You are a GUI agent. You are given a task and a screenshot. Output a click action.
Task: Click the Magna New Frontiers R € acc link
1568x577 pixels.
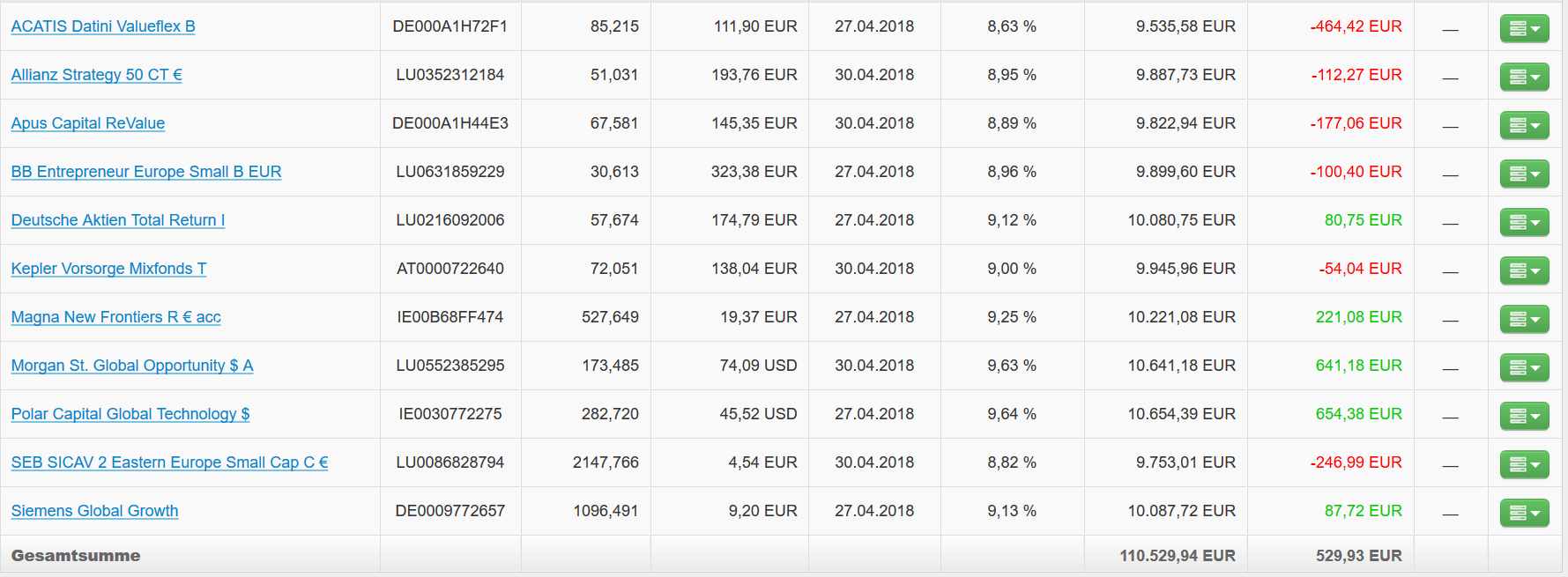pos(115,317)
